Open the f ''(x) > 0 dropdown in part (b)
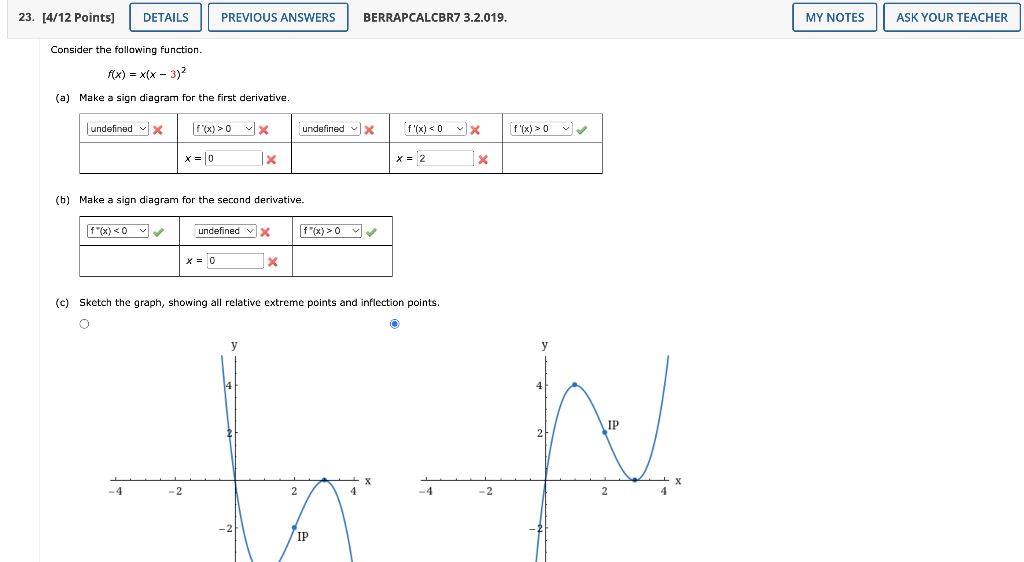 point(331,231)
